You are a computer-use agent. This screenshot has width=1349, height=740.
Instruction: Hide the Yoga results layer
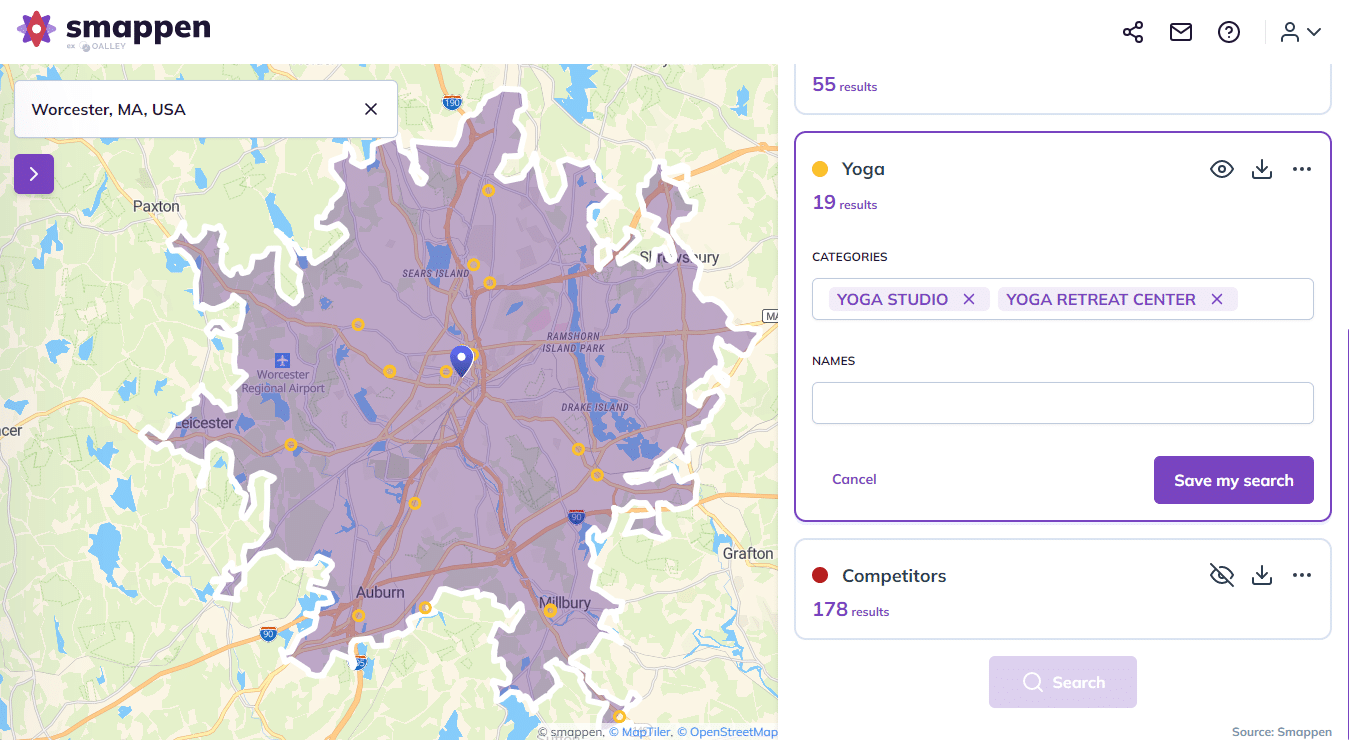tap(1221, 169)
